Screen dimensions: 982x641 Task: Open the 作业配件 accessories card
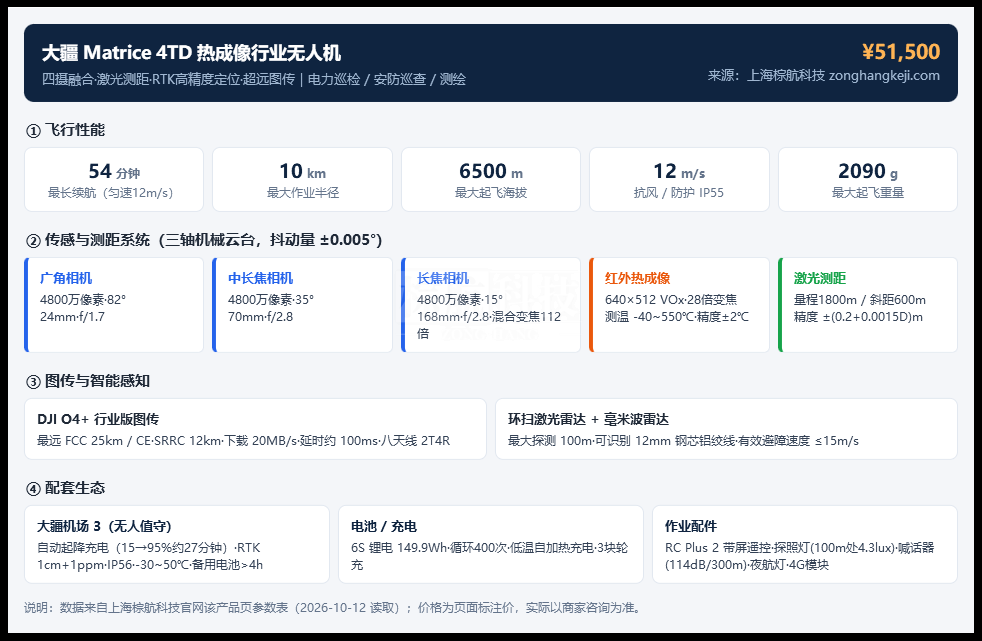[x=805, y=545]
